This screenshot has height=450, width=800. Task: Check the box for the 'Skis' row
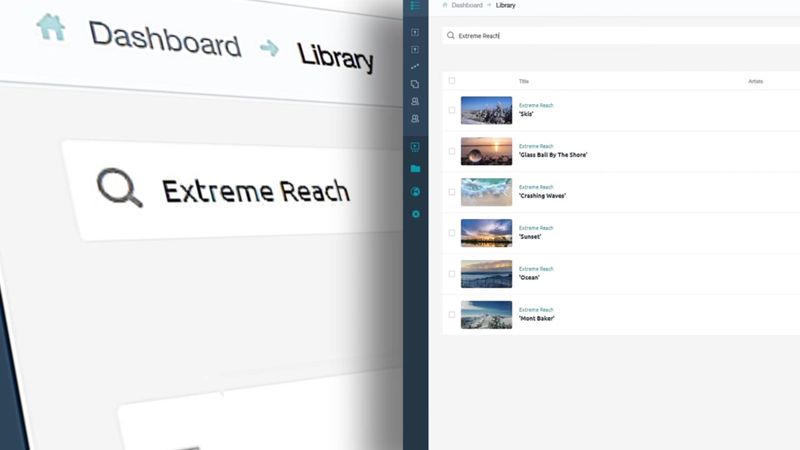click(452, 110)
